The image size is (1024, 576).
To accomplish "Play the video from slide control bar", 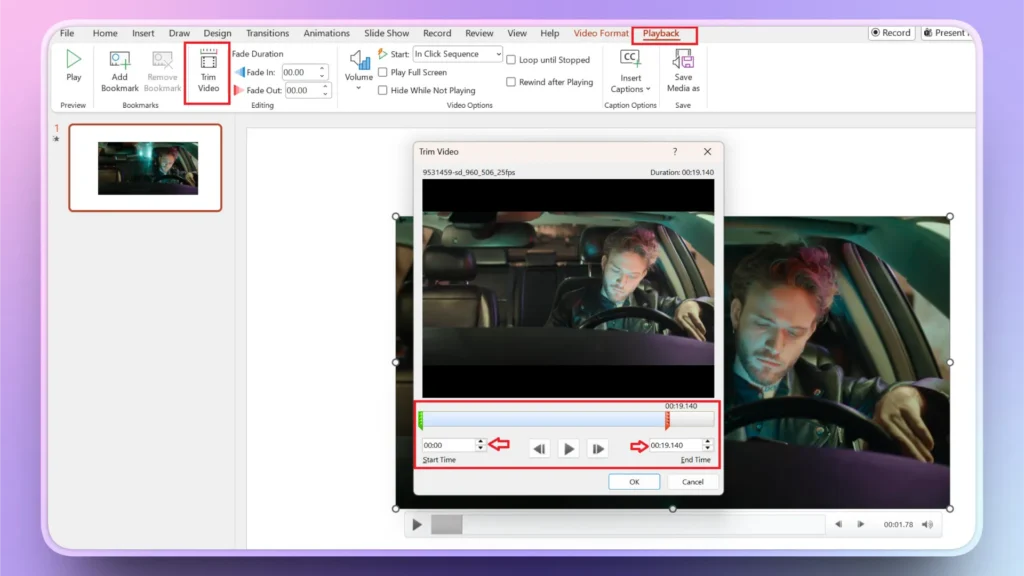I will coord(417,524).
